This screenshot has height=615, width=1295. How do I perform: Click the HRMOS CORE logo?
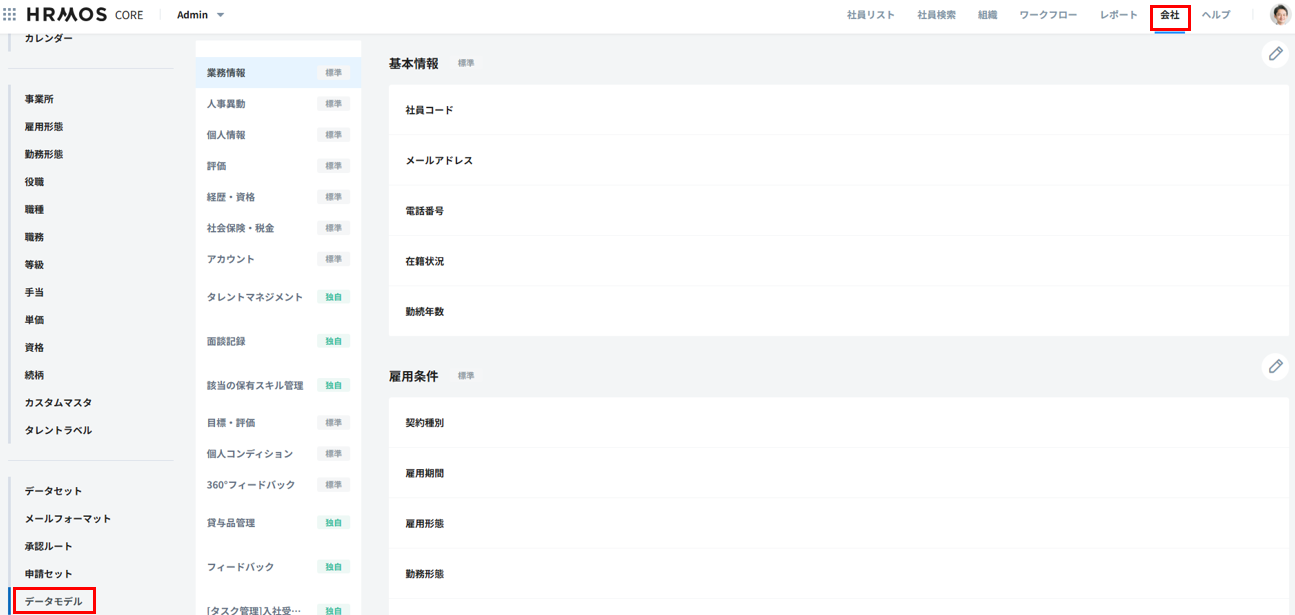pos(85,15)
